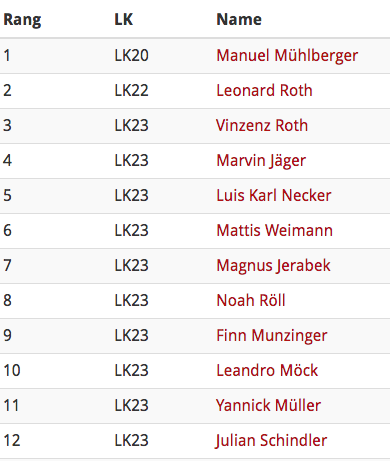Click rank number 12 cell

12,440
